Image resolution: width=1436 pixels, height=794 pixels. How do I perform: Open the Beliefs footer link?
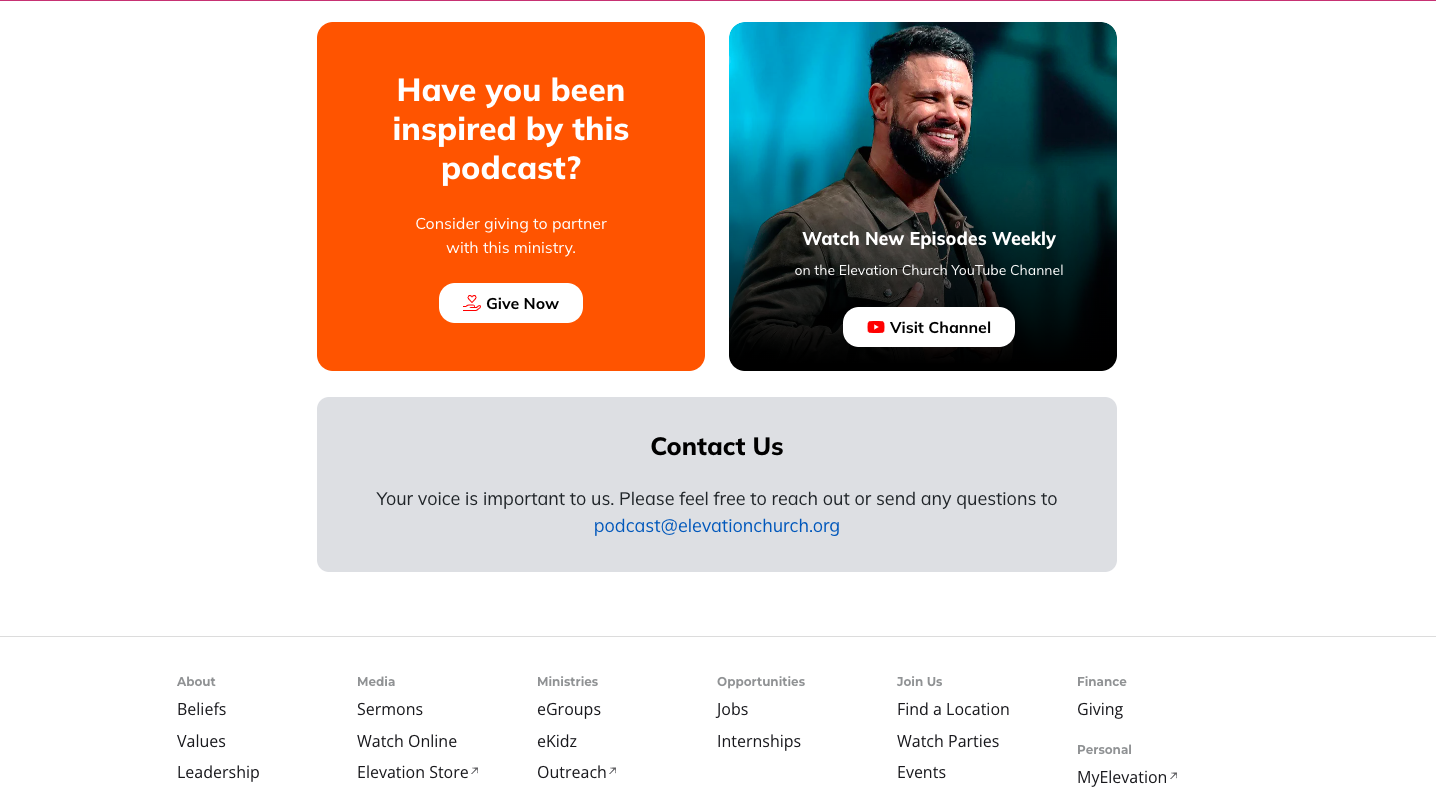202,709
